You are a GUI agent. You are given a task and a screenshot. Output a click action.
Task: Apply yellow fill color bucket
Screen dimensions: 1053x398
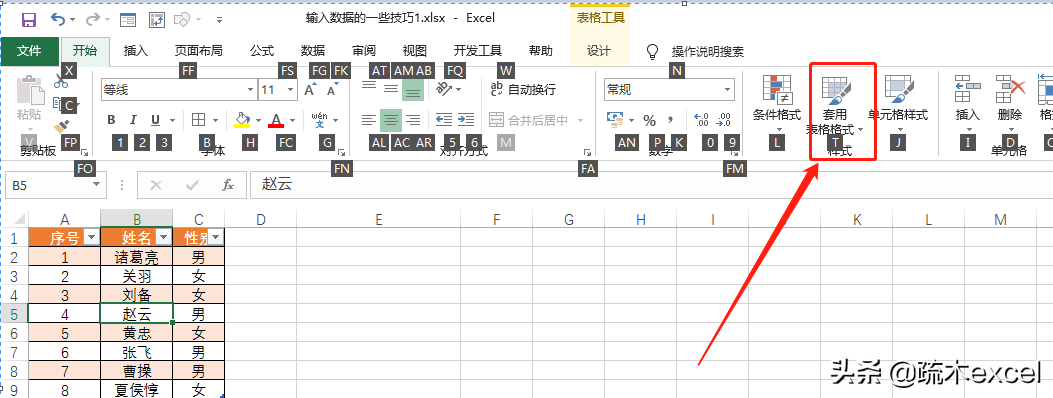point(242,120)
